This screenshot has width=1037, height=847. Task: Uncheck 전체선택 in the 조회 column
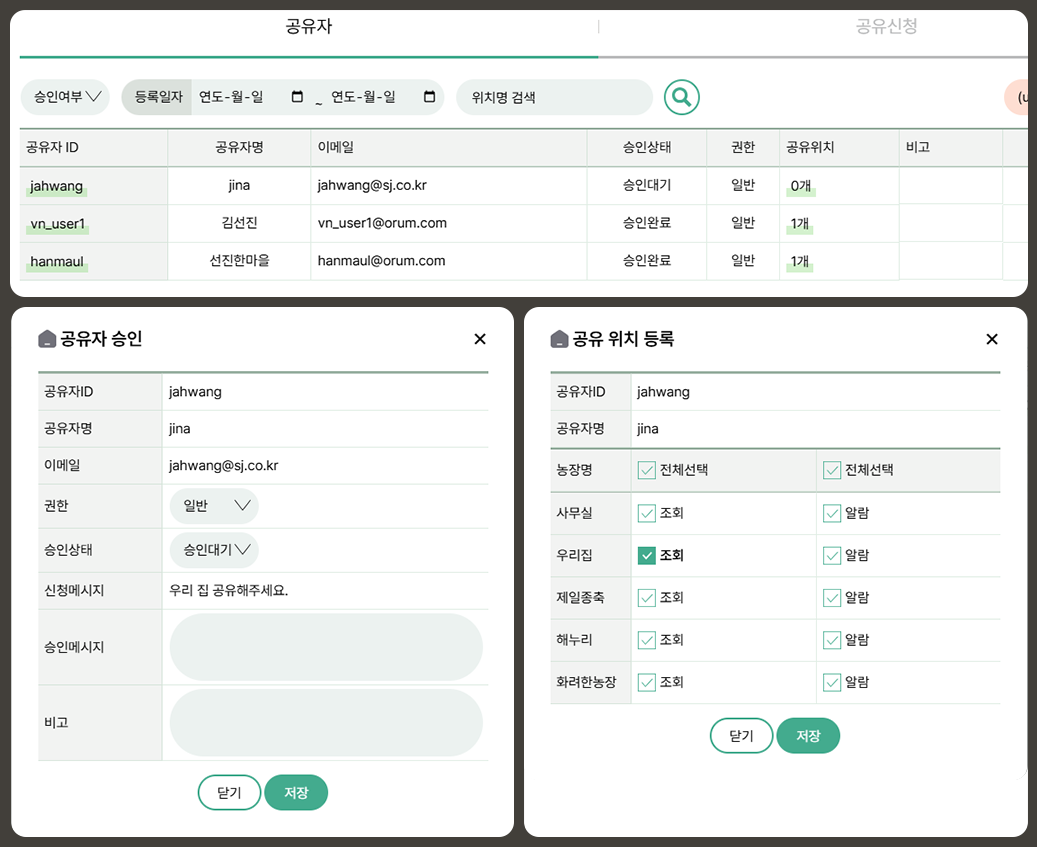(x=647, y=470)
